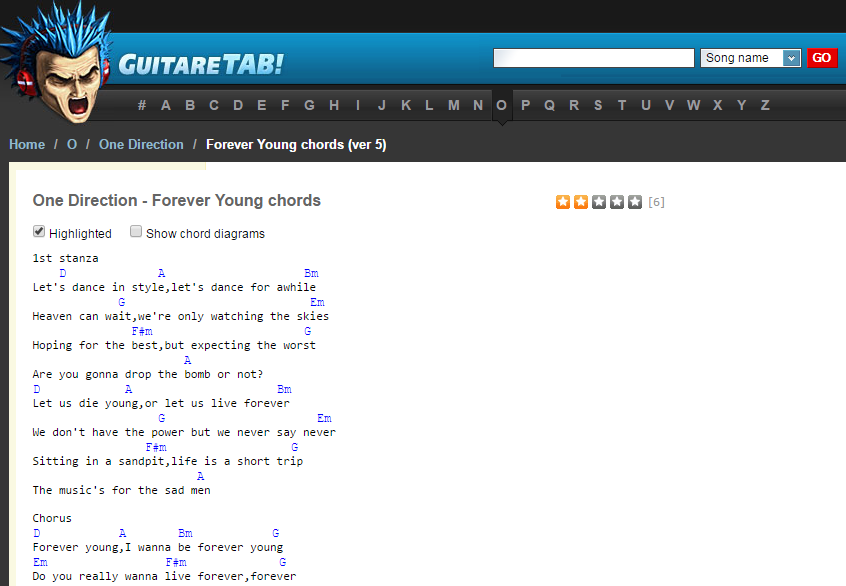846x586 pixels.
Task: Click the A chord above 'sad men'
Action: click(x=201, y=476)
